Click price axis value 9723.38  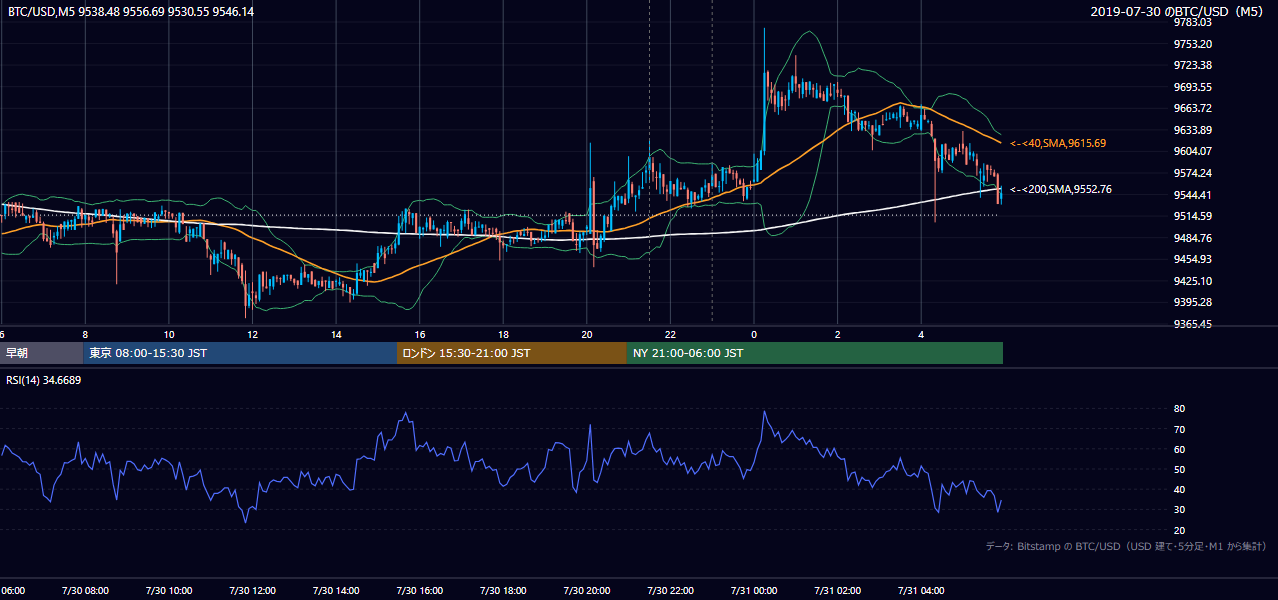click(1193, 65)
